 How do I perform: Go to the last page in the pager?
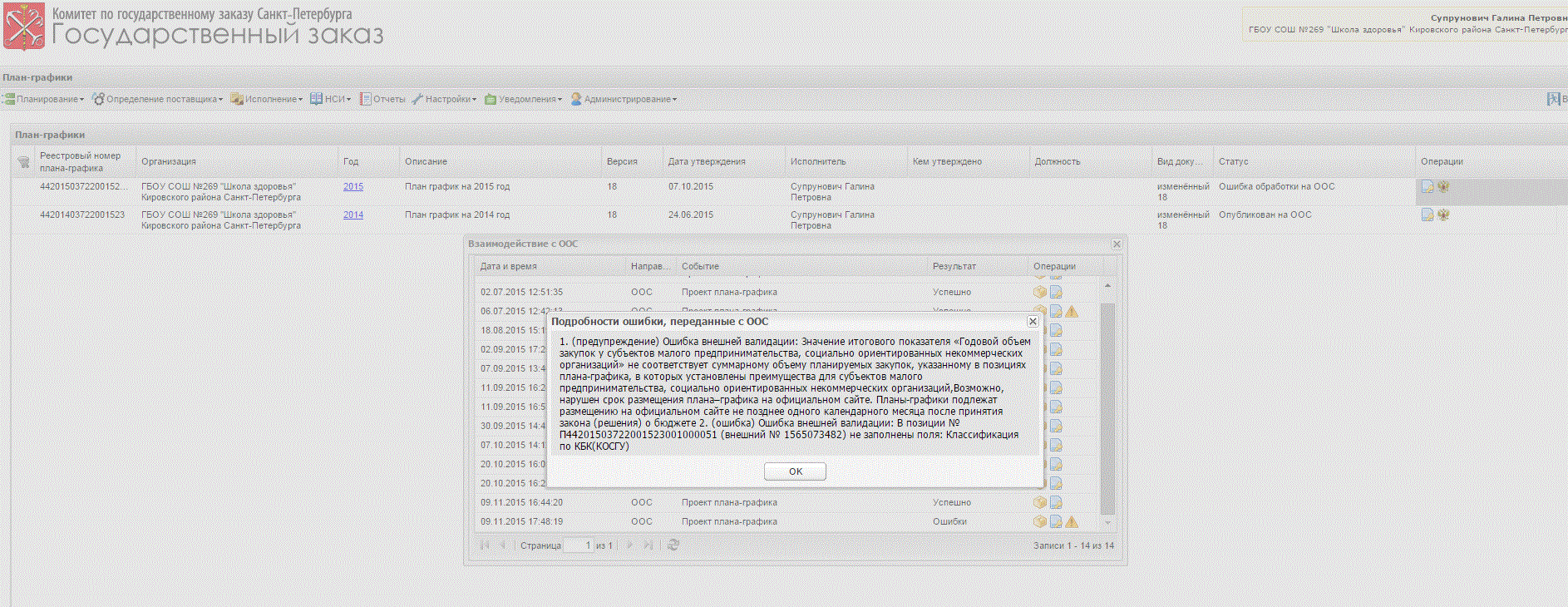click(x=648, y=545)
